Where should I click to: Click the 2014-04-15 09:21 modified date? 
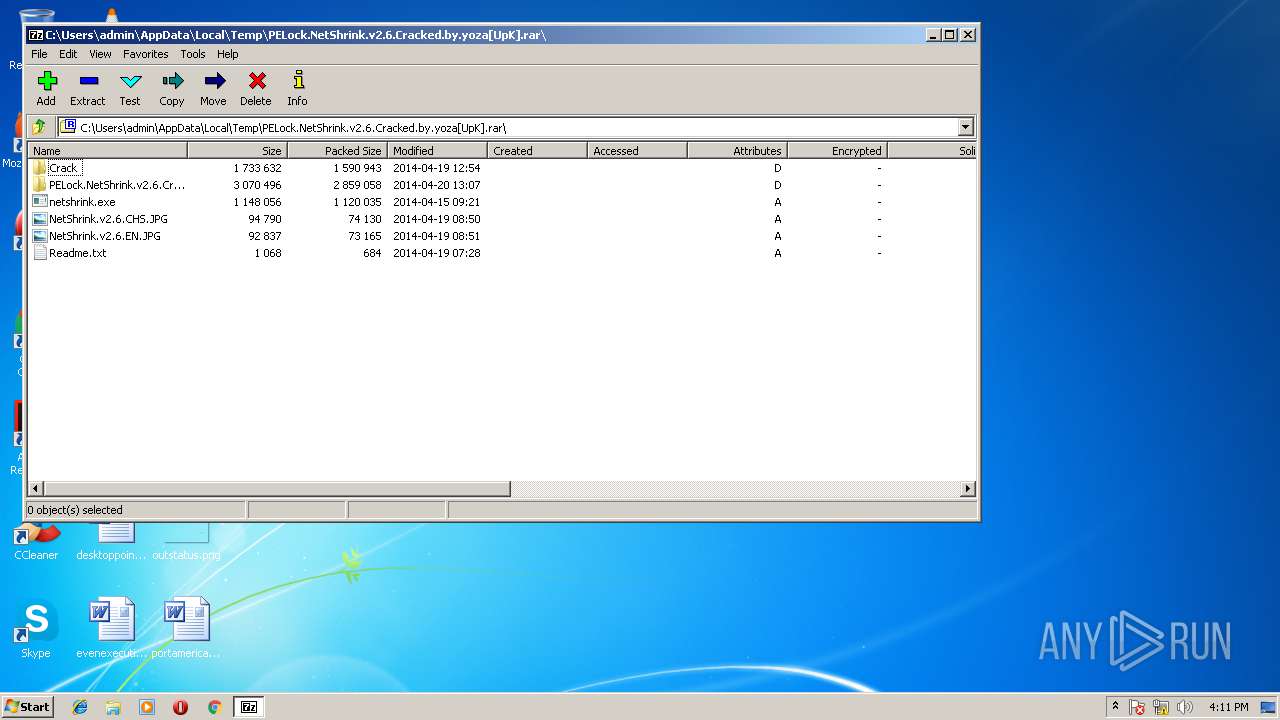point(436,202)
